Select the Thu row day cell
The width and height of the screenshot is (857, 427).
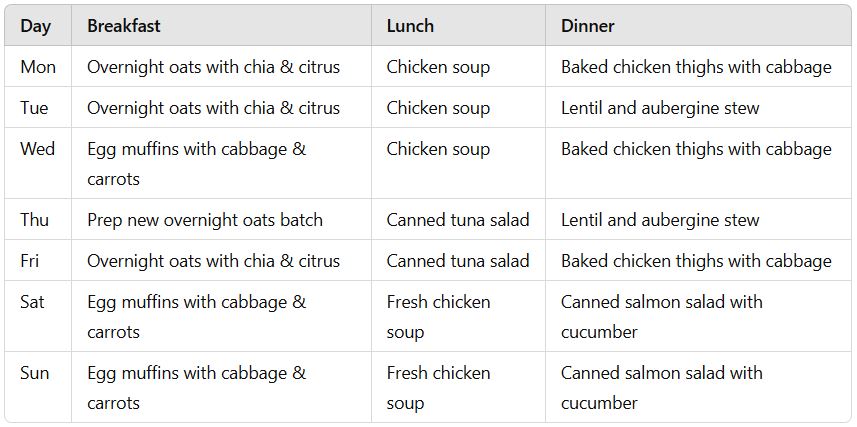pyautogui.click(x=35, y=220)
